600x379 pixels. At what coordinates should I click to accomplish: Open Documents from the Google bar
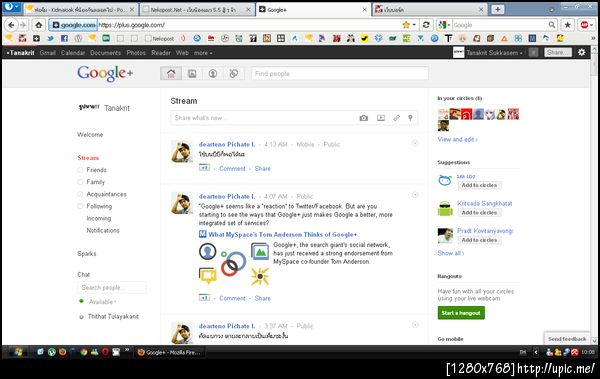(105, 53)
